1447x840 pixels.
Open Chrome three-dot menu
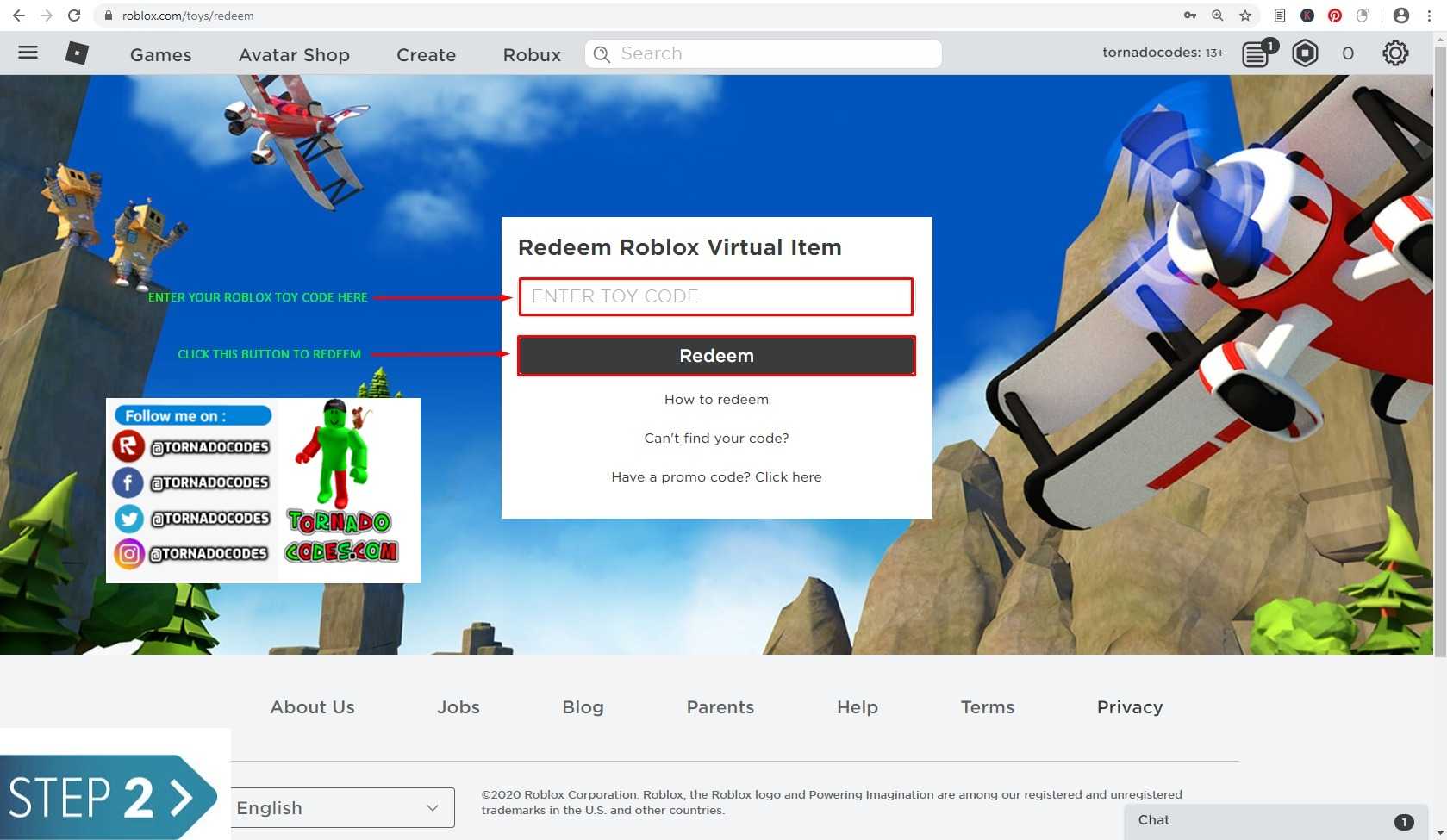pos(1429,16)
